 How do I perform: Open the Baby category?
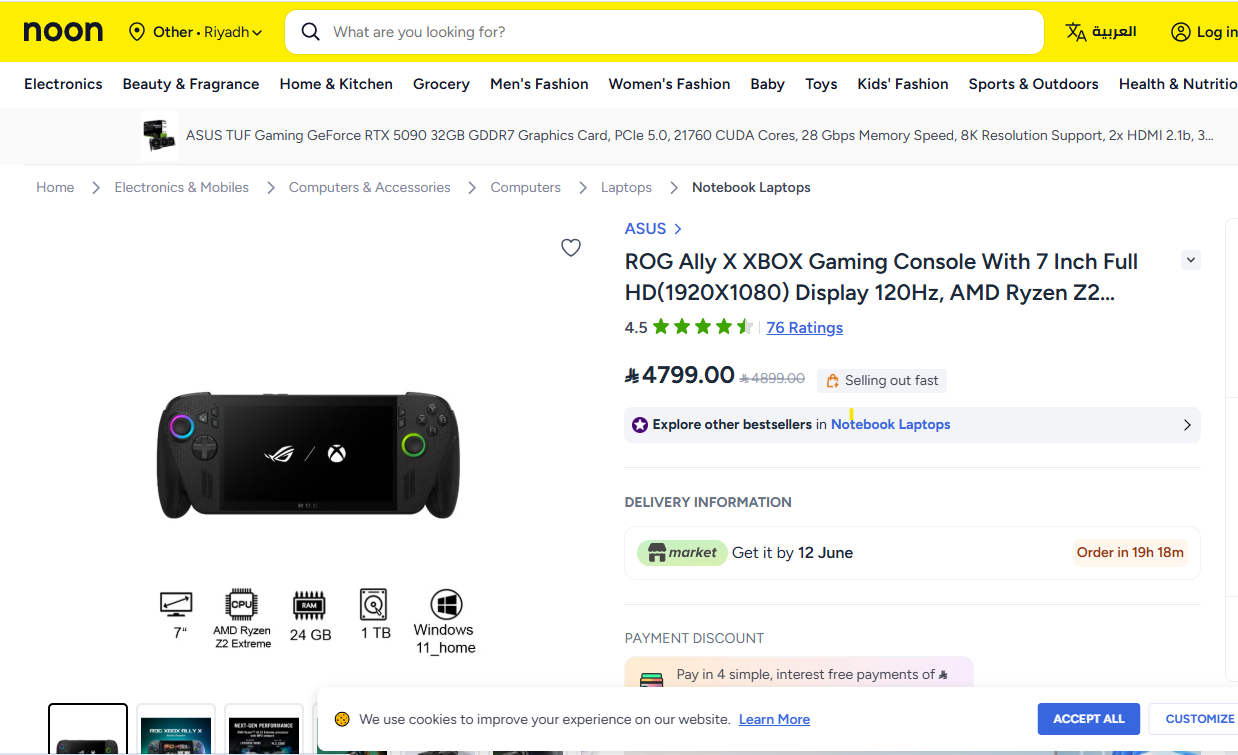[767, 84]
